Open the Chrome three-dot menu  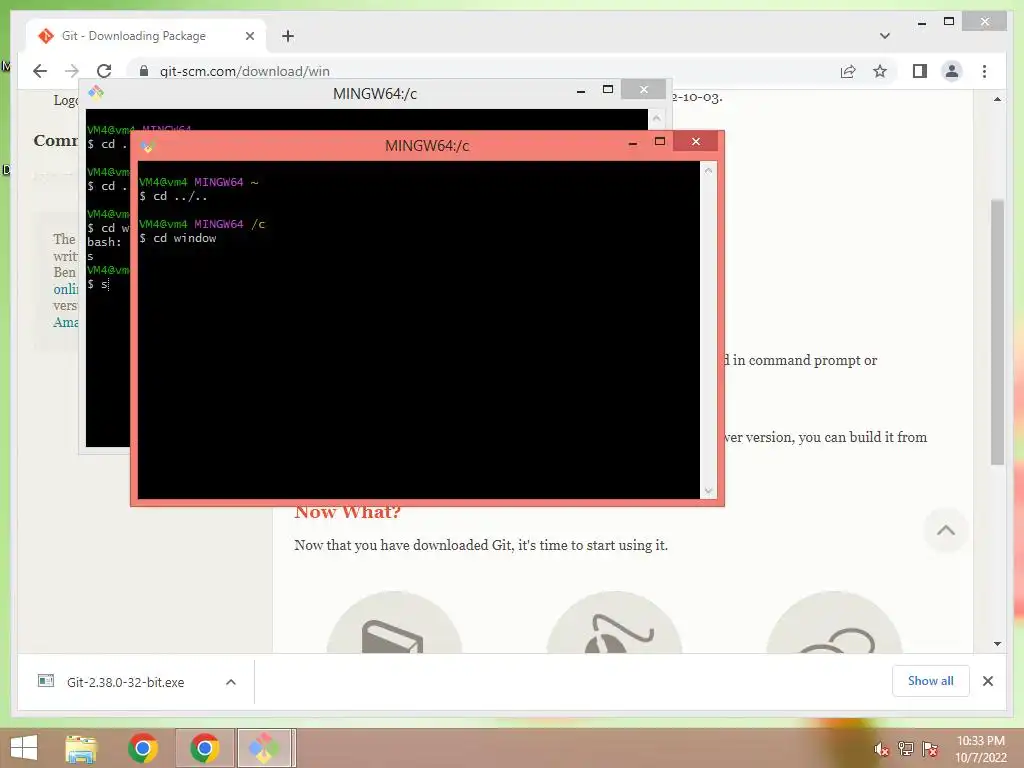[984, 71]
